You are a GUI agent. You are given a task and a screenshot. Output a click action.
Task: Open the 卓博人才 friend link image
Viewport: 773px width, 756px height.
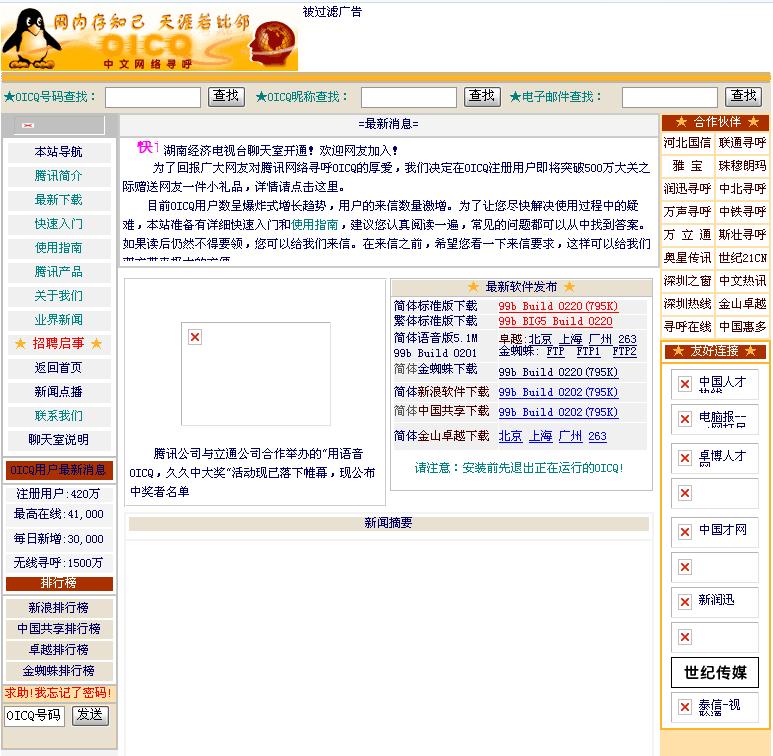point(714,457)
